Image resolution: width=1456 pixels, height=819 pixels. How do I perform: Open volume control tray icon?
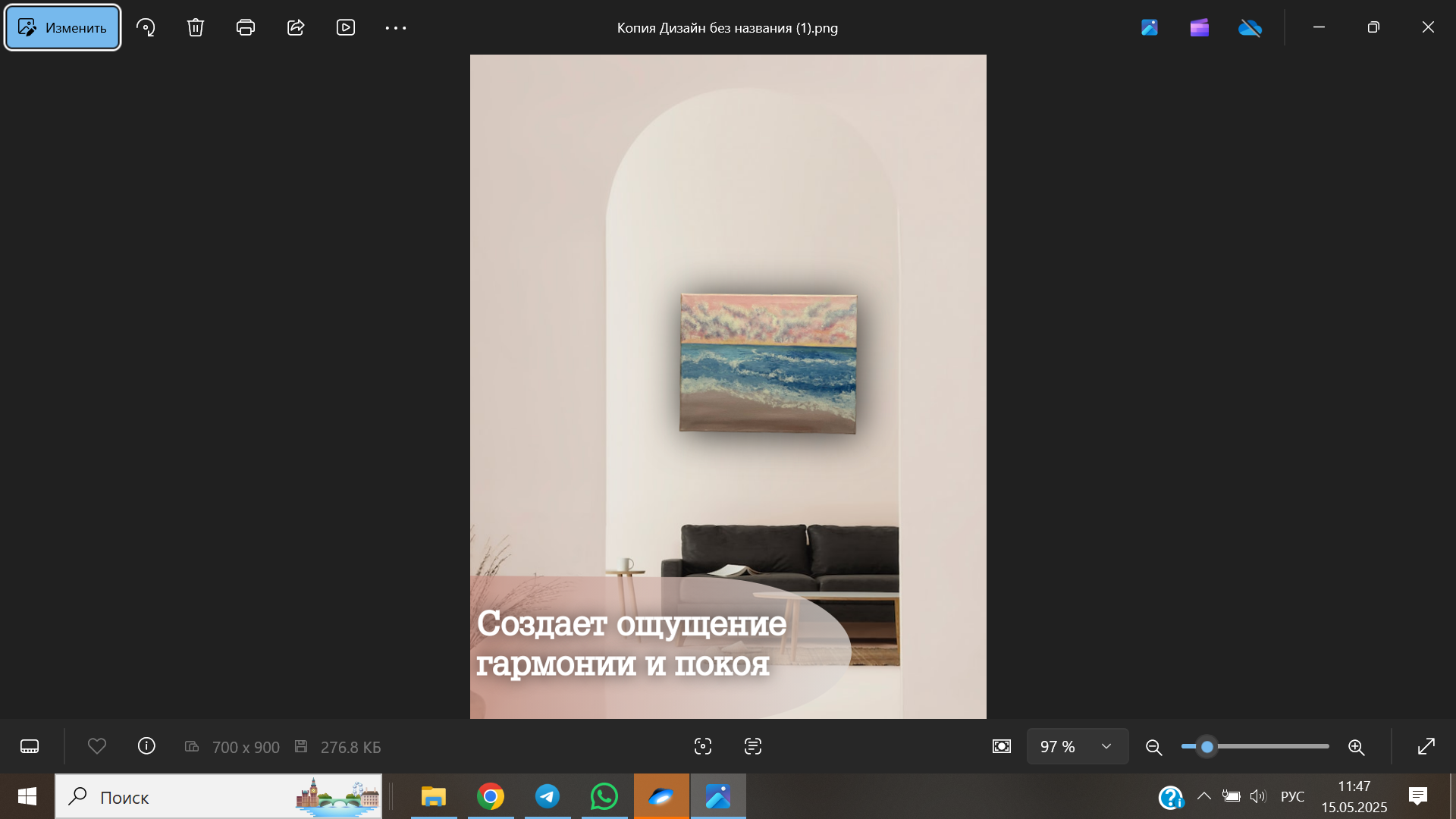click(1258, 796)
